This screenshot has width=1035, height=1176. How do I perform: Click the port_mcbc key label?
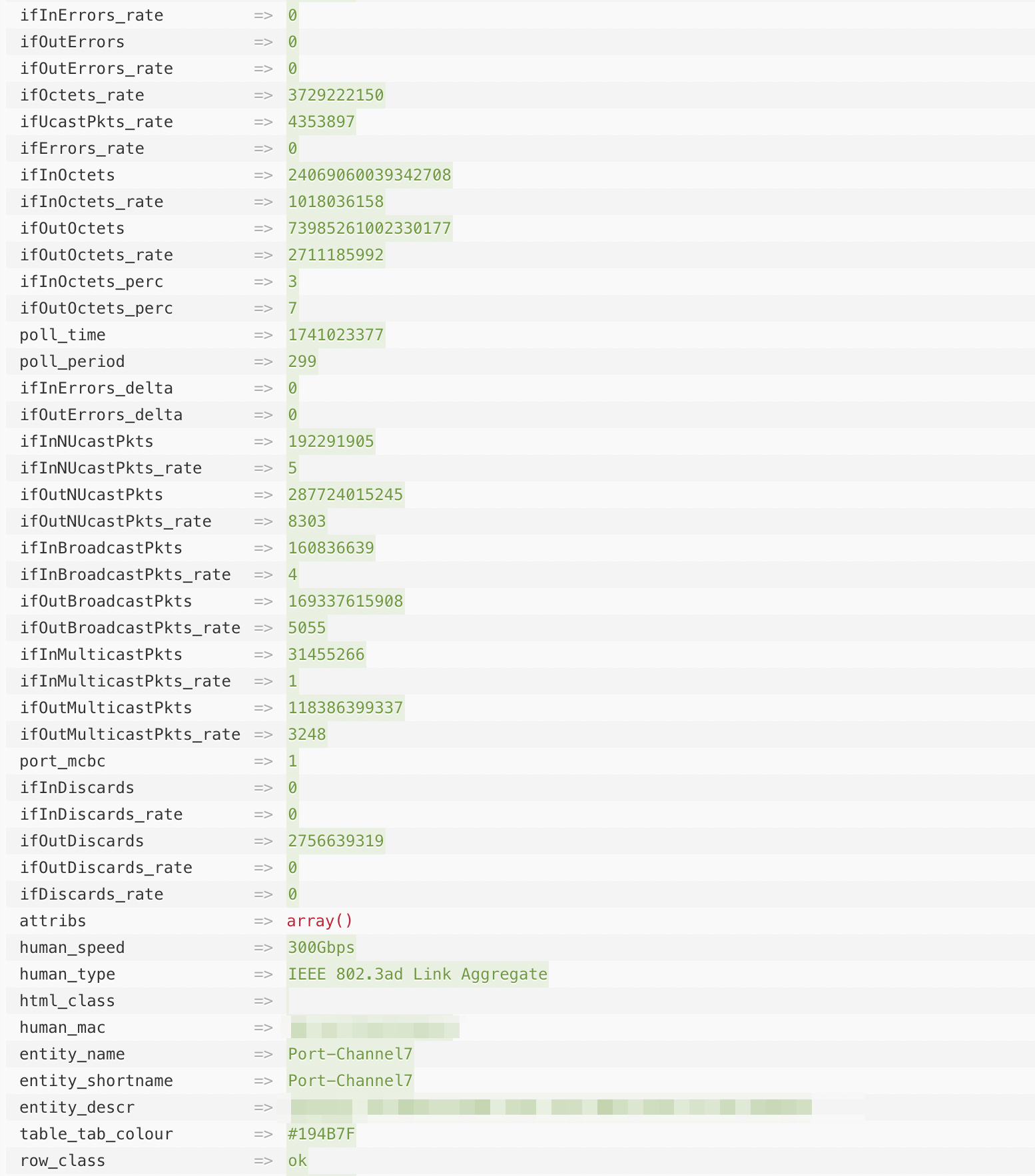[x=63, y=761]
